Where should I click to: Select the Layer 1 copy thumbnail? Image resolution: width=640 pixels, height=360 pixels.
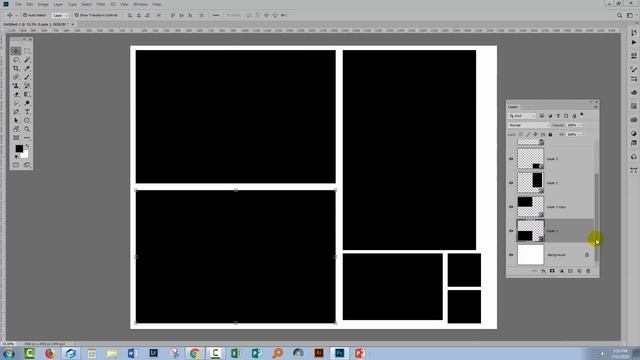click(531, 207)
